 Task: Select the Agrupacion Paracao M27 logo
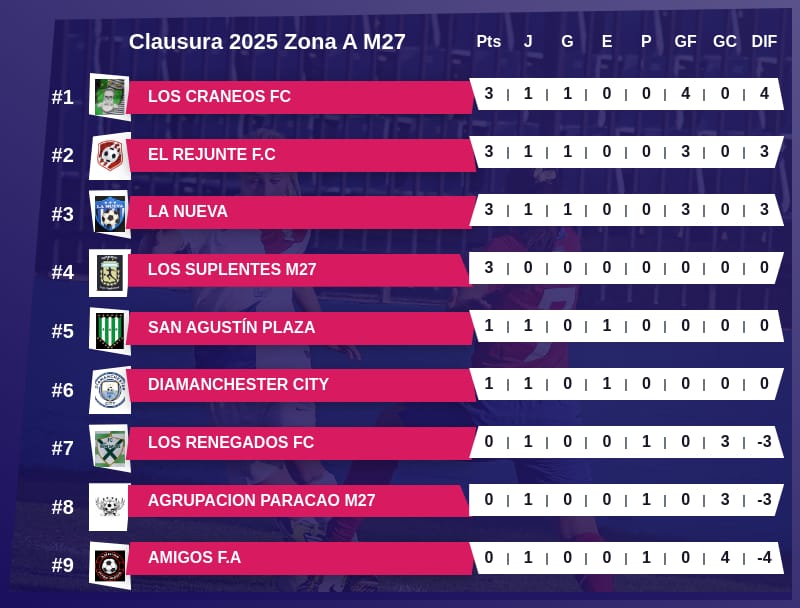point(110,504)
